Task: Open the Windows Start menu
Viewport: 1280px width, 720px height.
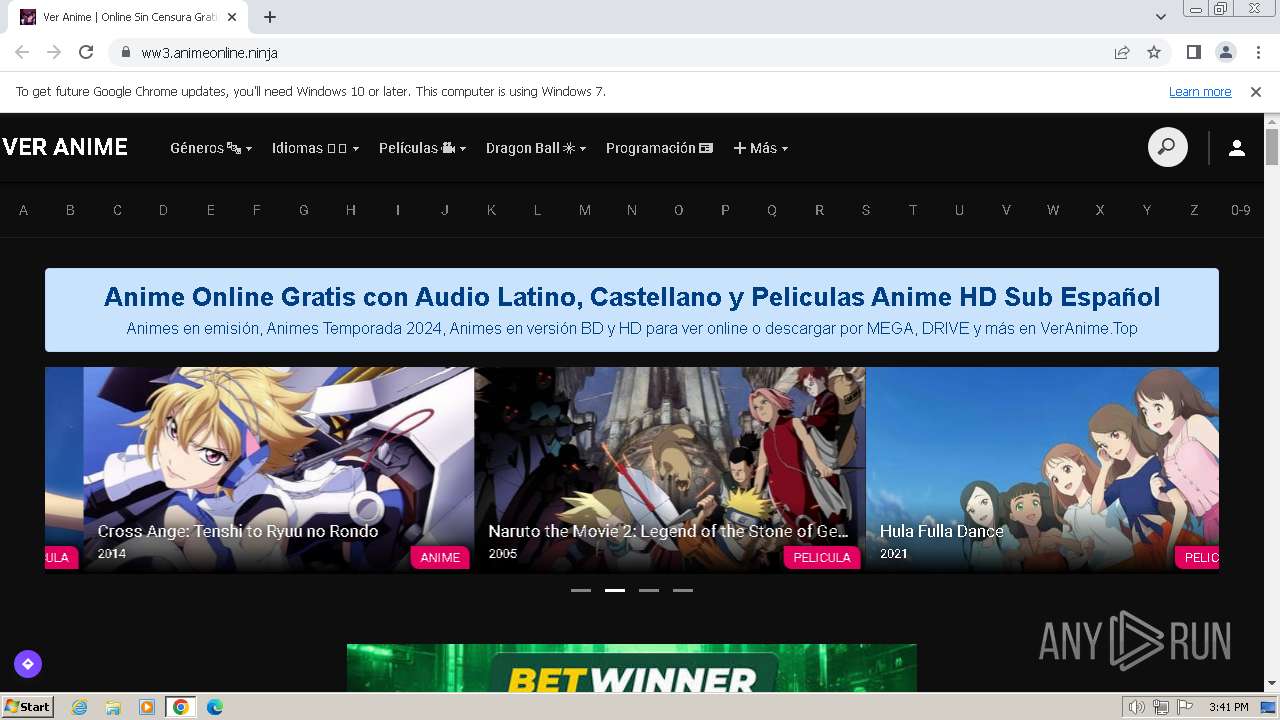Action: 27,707
